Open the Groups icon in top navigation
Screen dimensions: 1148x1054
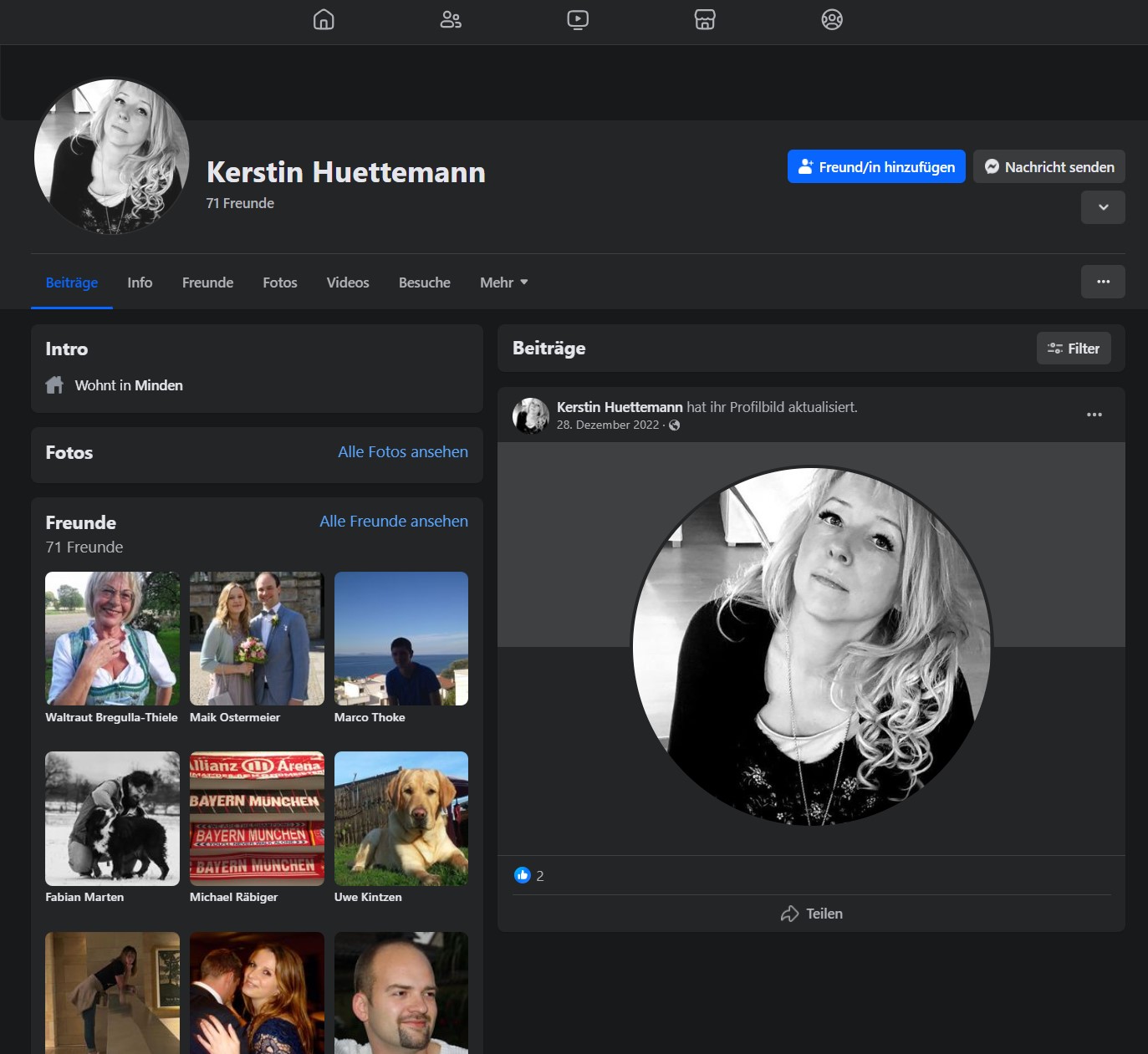tap(832, 19)
